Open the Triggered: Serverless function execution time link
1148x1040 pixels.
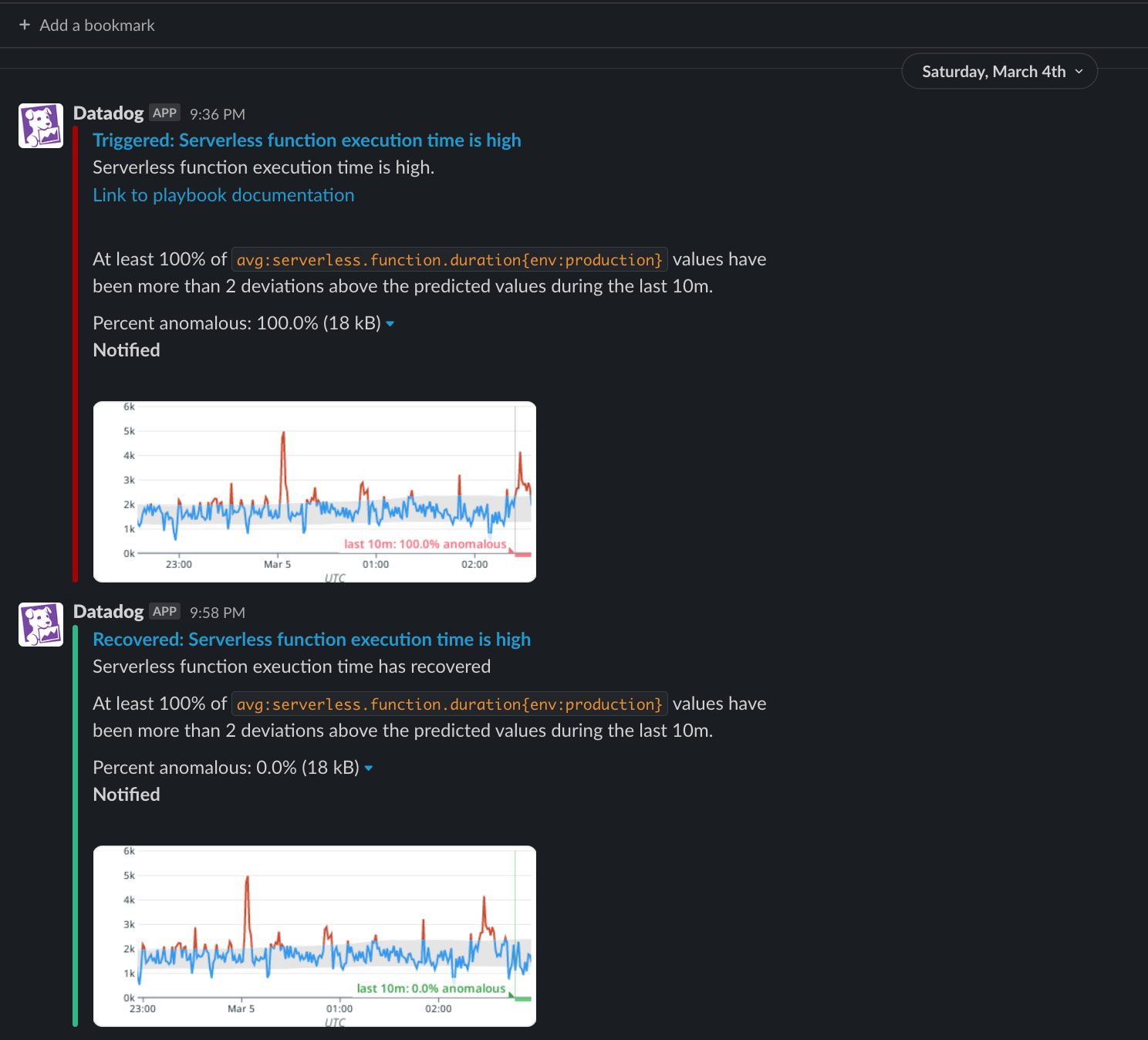pyautogui.click(x=307, y=140)
